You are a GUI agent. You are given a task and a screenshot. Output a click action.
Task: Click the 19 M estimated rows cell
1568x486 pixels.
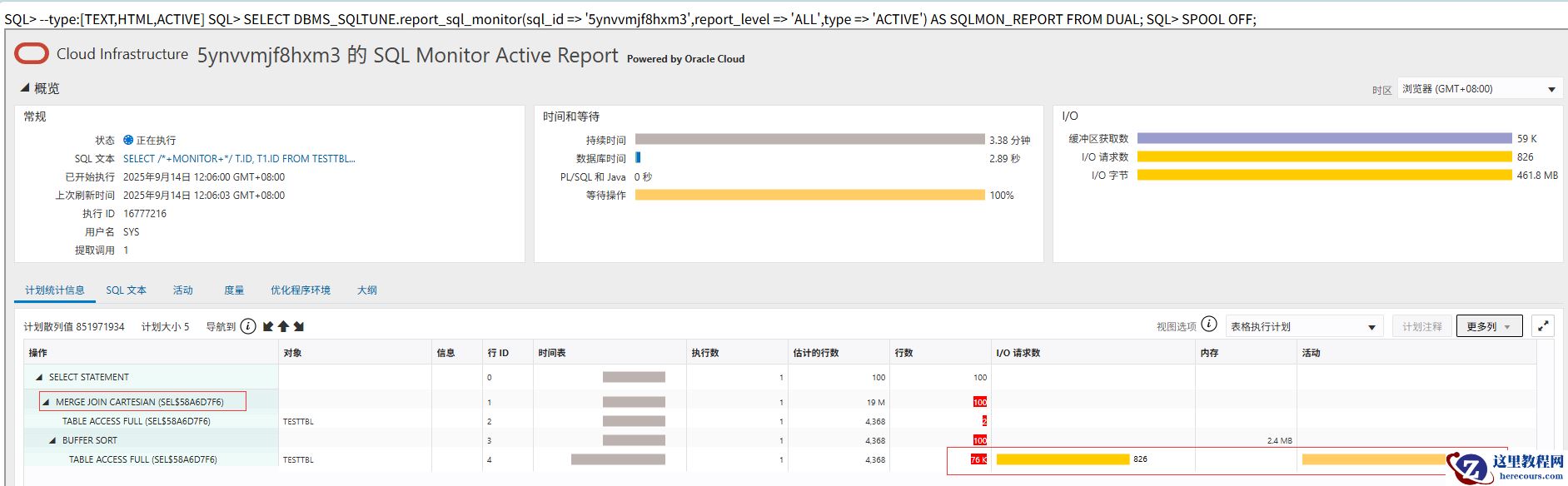[x=875, y=402]
